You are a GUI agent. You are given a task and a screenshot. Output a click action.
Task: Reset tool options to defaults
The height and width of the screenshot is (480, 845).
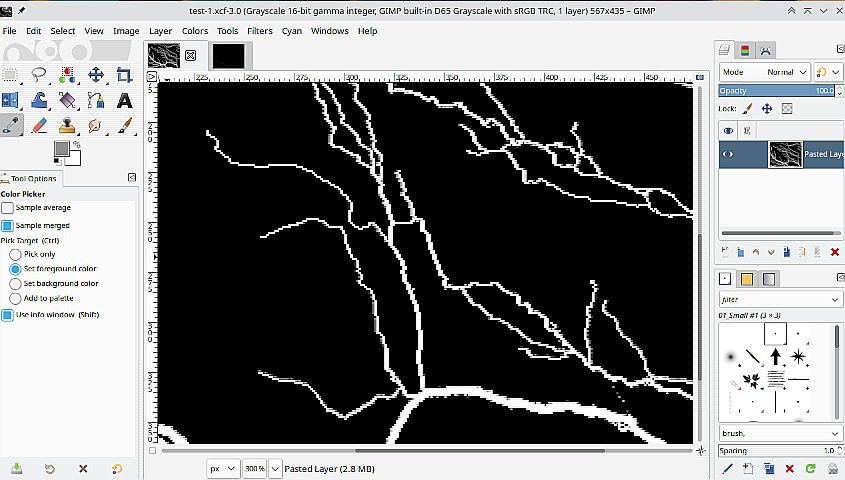pyautogui.click(x=117, y=469)
